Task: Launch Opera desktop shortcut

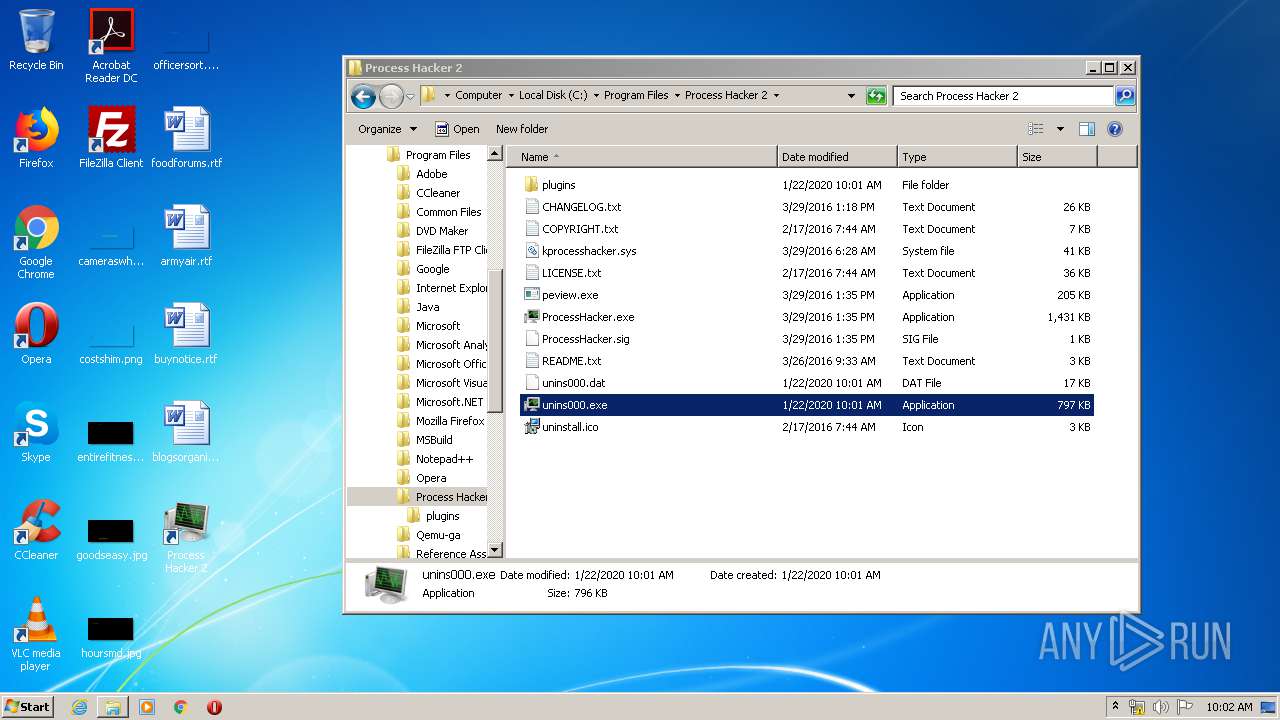Action: tap(36, 334)
